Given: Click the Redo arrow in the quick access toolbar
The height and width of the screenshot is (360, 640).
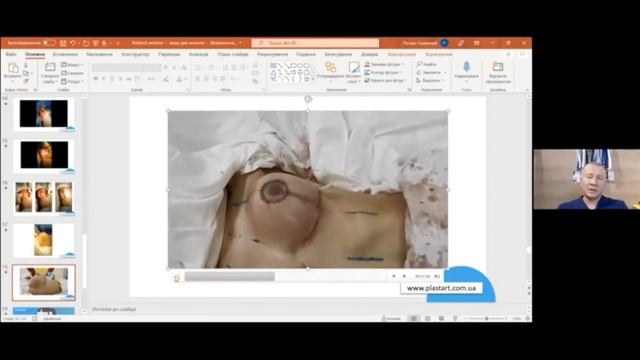Looking at the screenshot, I should click(x=86, y=43).
